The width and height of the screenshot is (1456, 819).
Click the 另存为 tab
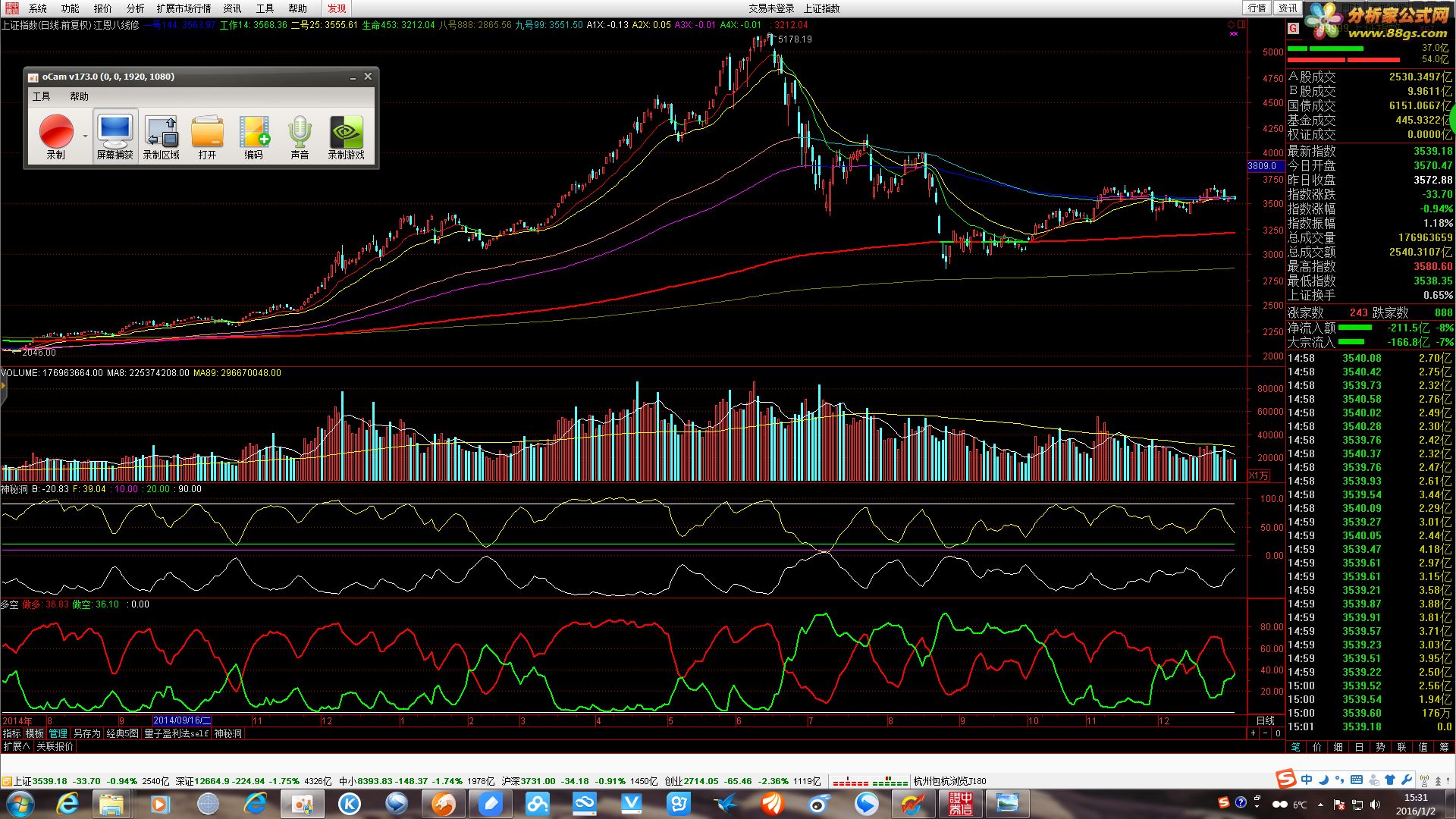tap(86, 733)
